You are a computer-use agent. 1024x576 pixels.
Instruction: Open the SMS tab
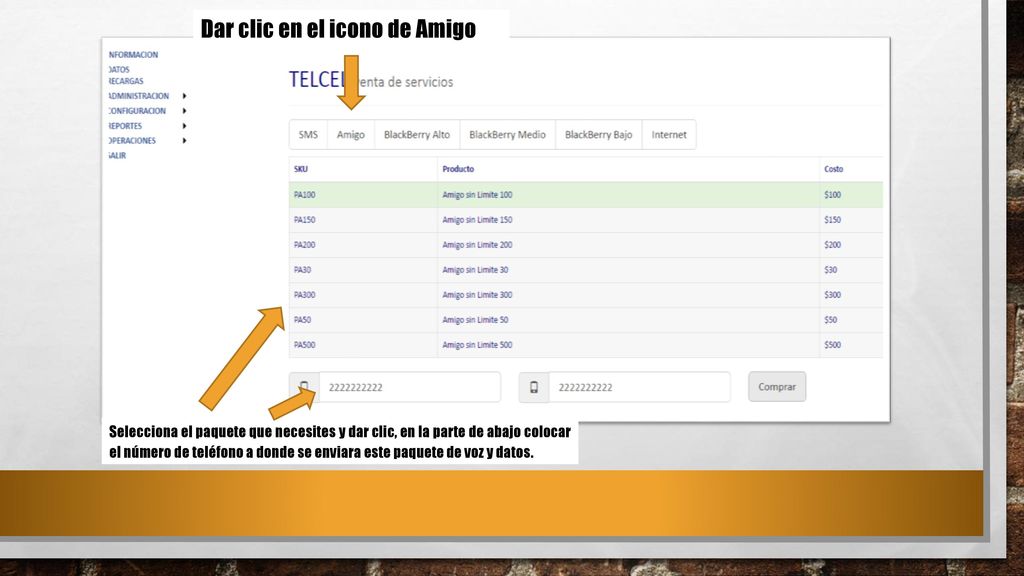(308, 135)
